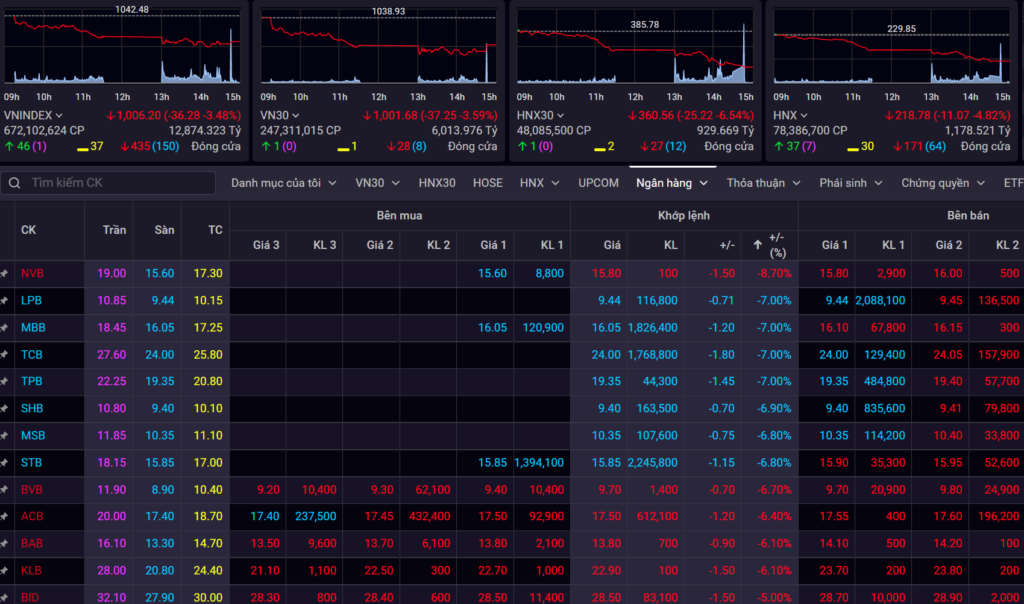Open the LPB ticker symbol
The height and width of the screenshot is (604, 1024).
coord(32,300)
